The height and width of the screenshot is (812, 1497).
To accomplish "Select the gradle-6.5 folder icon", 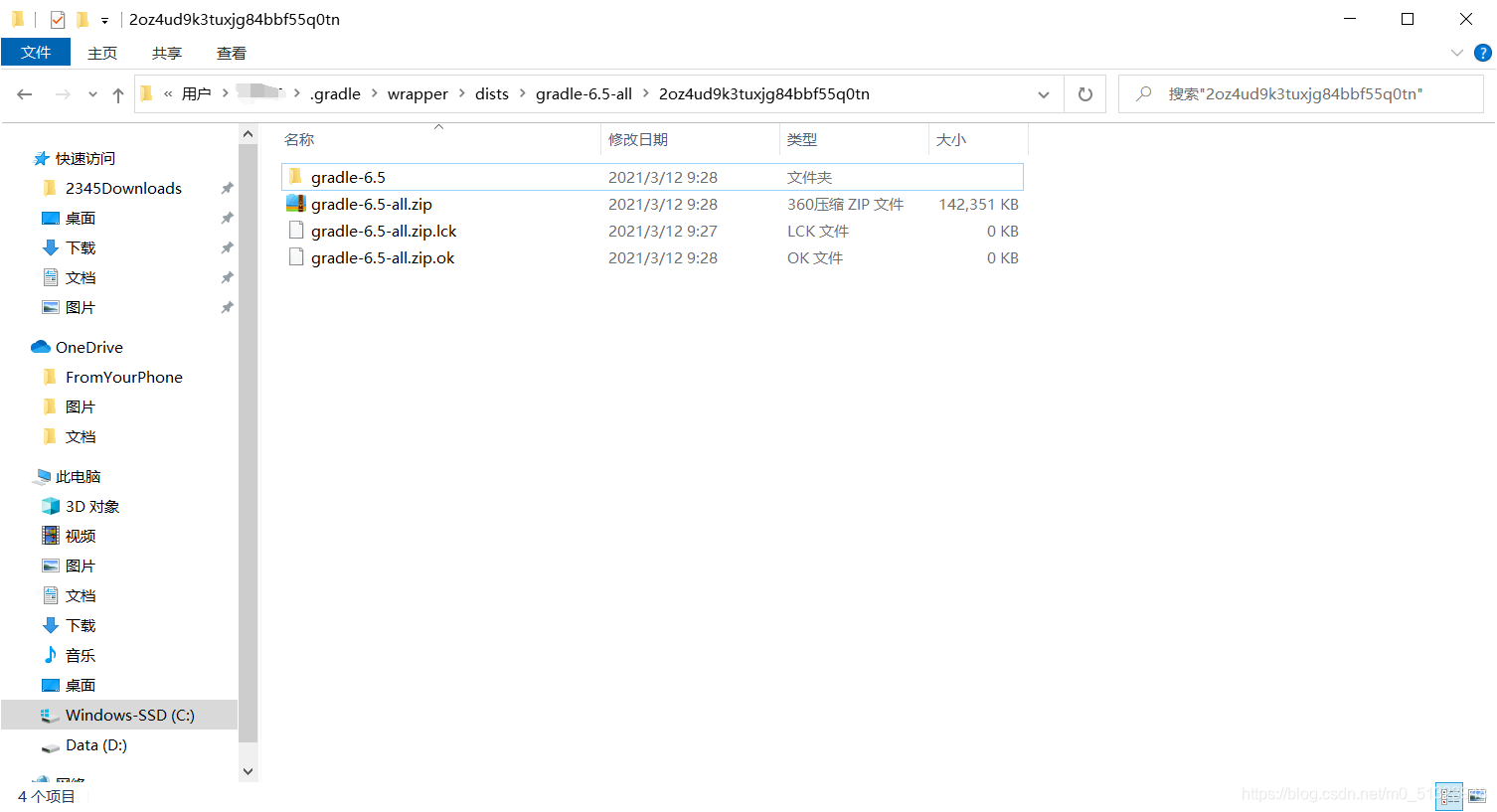I will click(x=295, y=177).
